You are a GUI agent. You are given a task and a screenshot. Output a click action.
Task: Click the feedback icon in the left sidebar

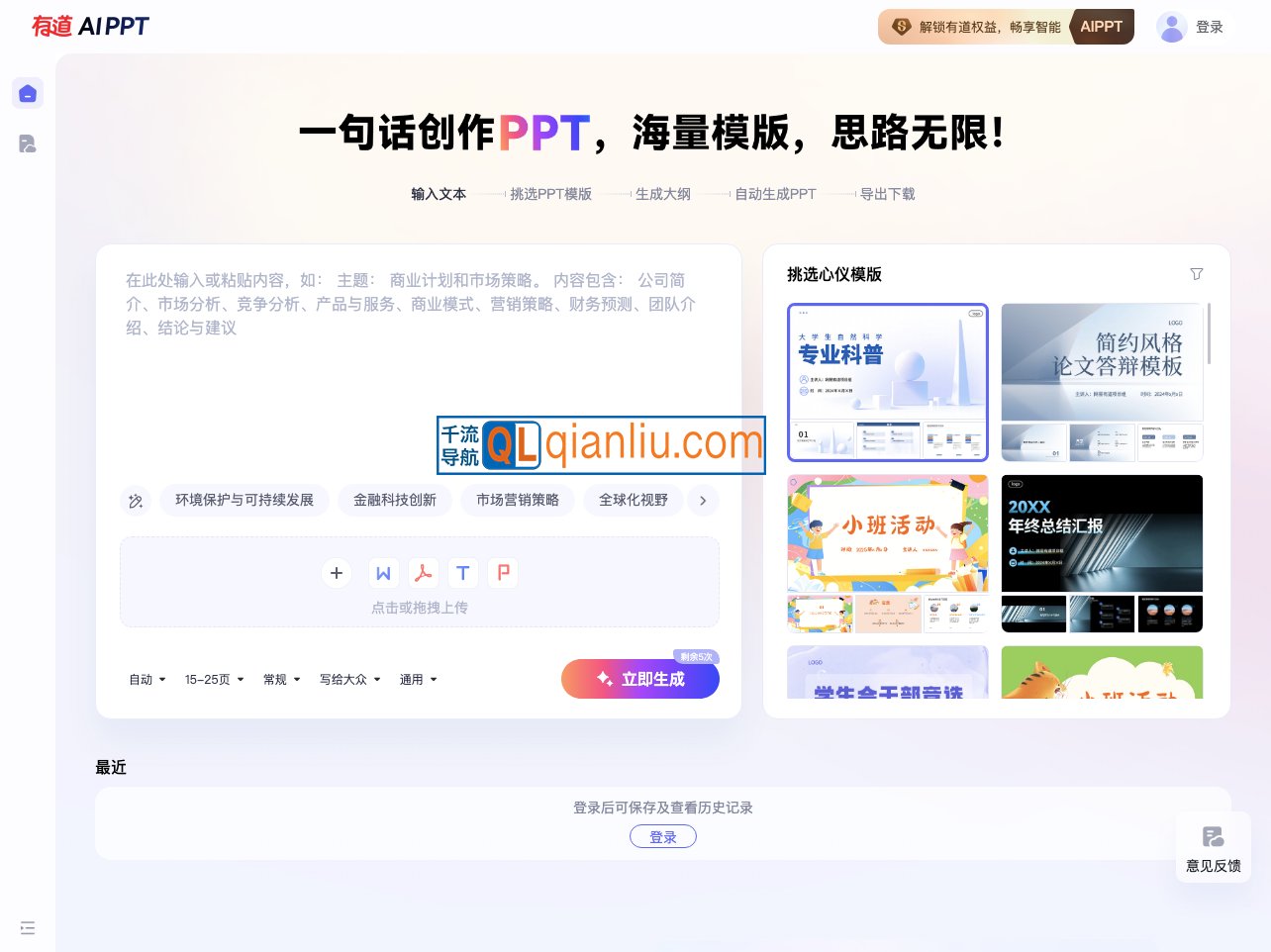point(28,143)
